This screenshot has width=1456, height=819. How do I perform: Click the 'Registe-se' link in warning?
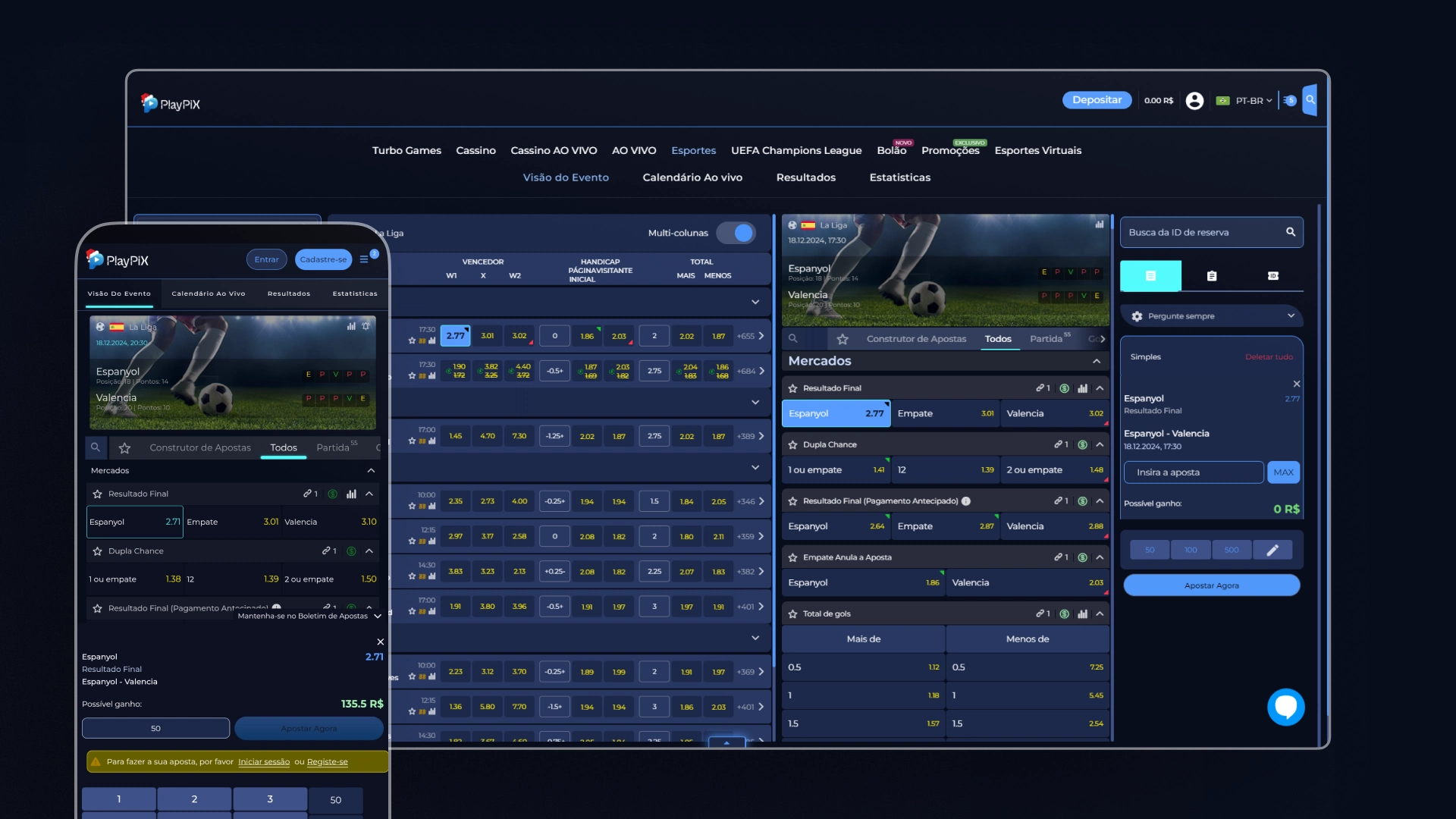pyautogui.click(x=327, y=762)
